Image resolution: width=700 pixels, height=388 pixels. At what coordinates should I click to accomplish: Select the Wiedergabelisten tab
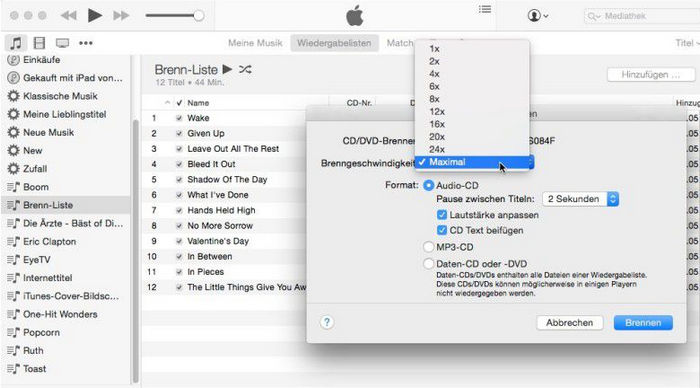tap(334, 43)
